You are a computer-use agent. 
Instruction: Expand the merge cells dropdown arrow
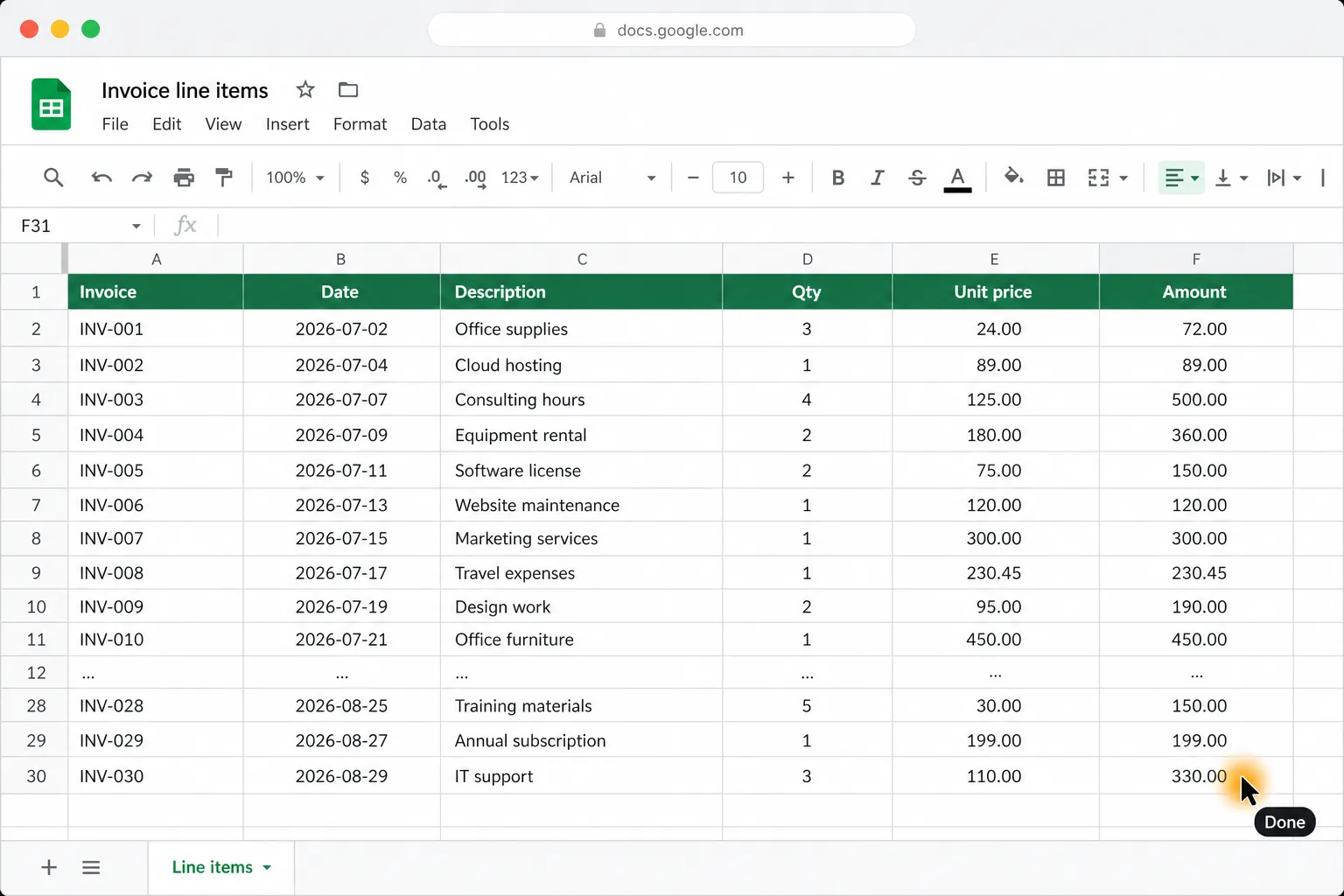(1124, 178)
